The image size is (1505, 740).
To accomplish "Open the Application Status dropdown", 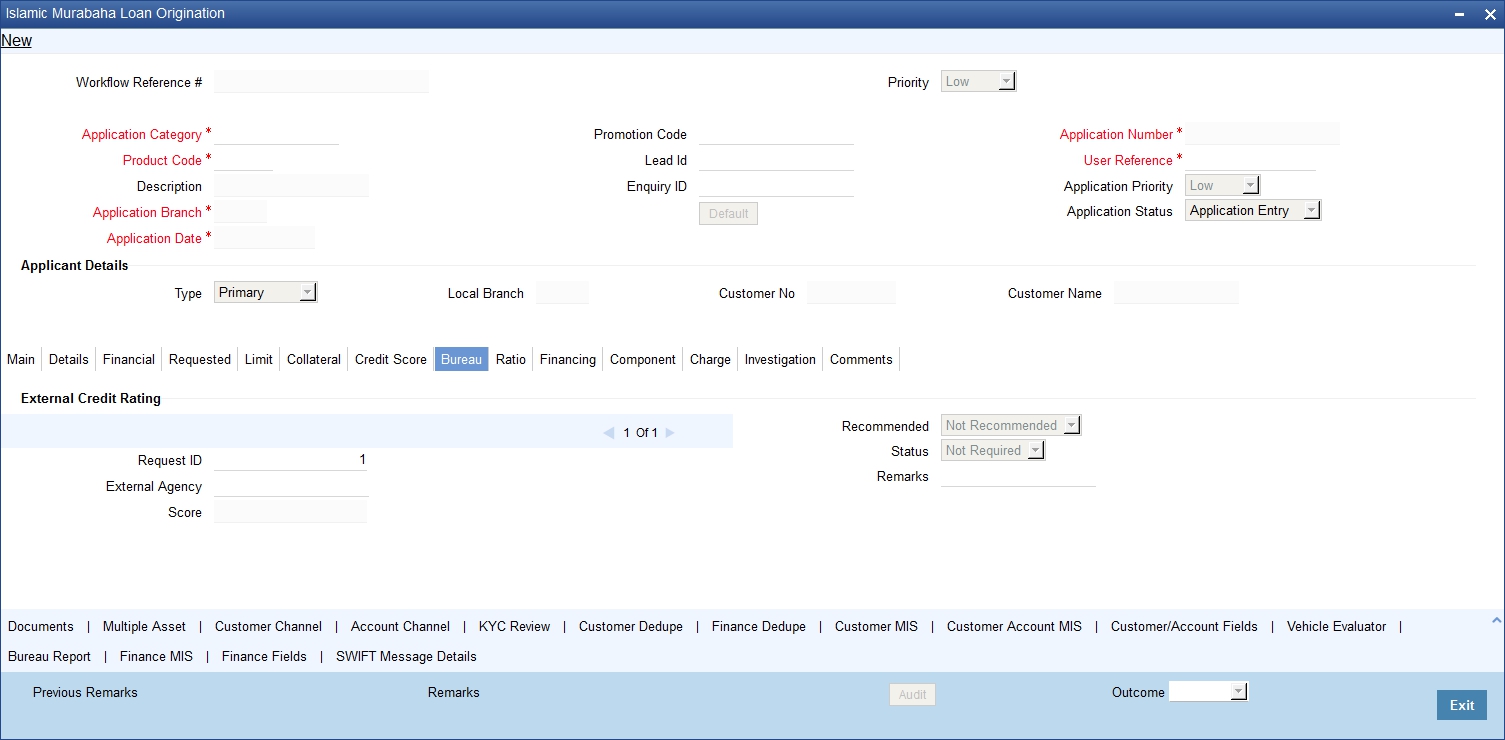I will click(x=1253, y=210).
